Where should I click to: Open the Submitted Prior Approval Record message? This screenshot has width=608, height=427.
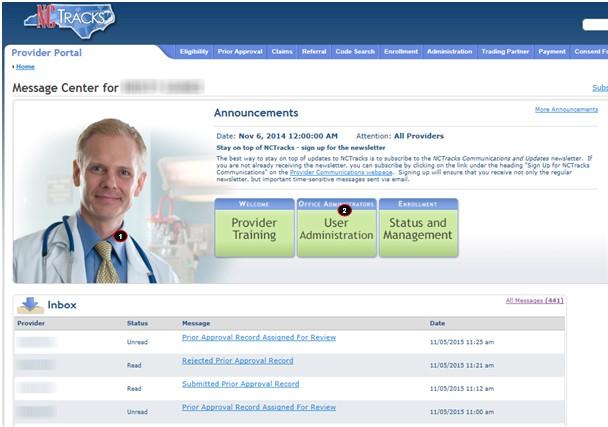(x=240, y=384)
